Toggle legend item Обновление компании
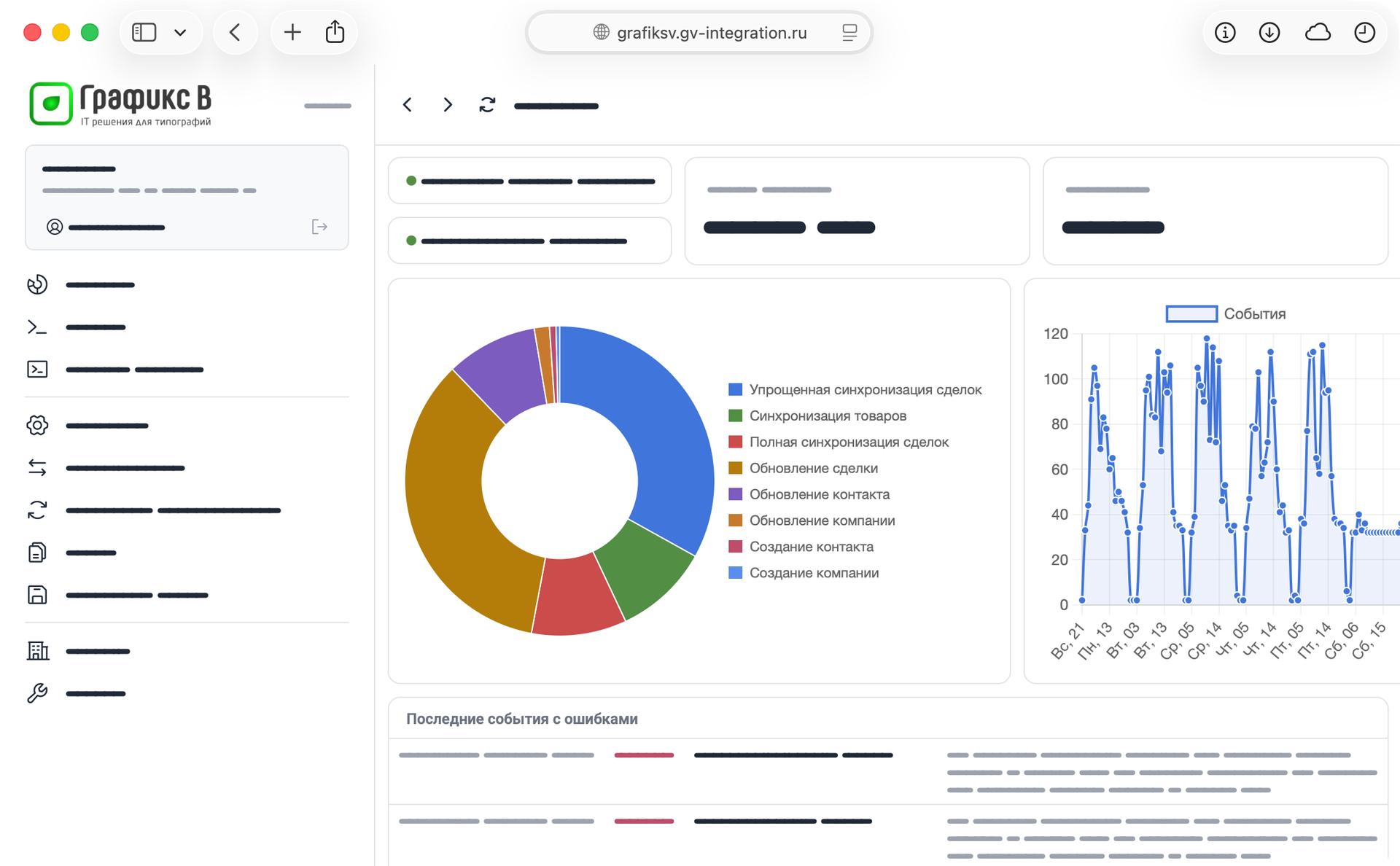This screenshot has width=1400, height=866. [812, 520]
